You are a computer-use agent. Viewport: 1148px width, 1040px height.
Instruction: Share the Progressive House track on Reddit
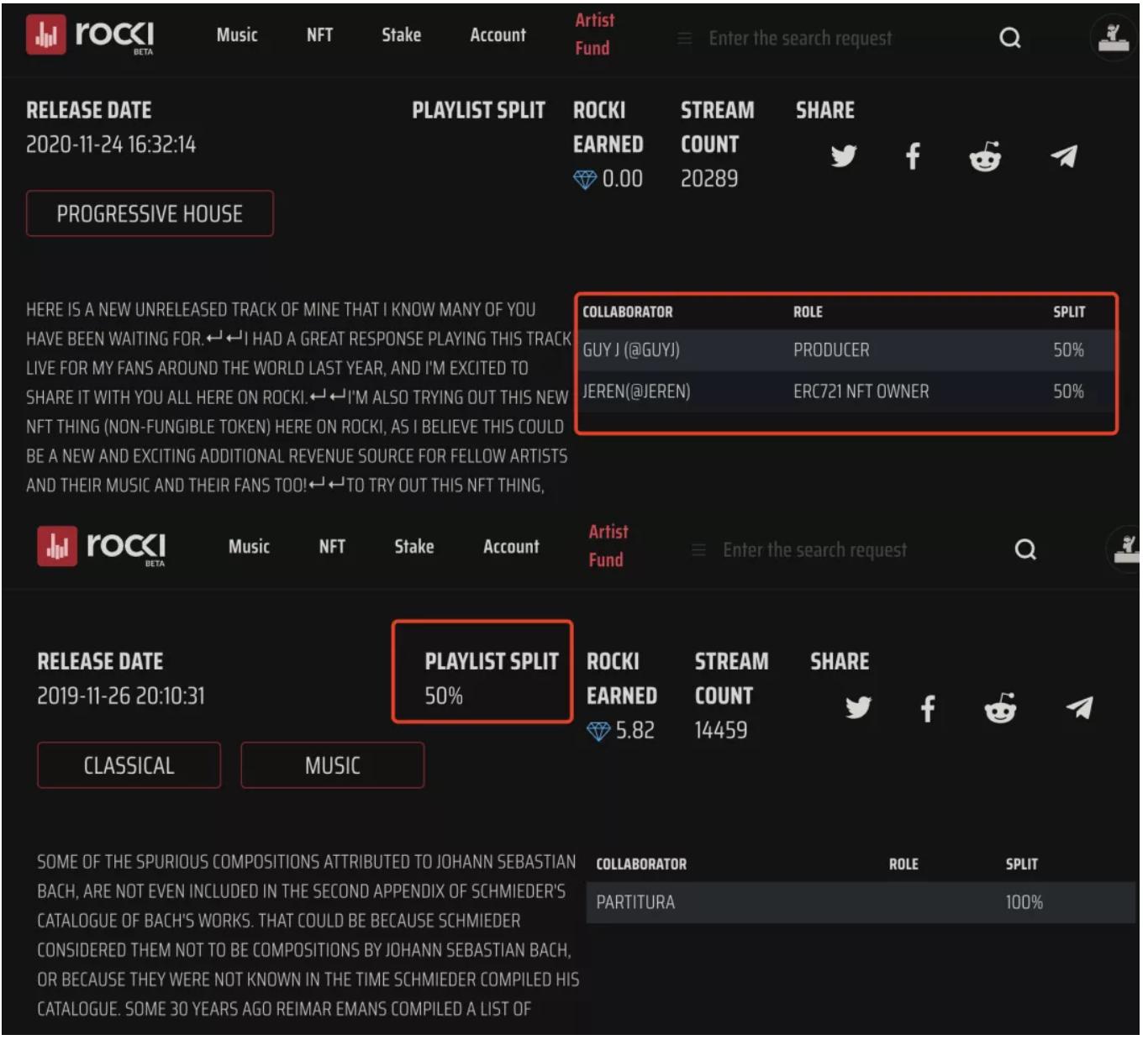coord(984,156)
